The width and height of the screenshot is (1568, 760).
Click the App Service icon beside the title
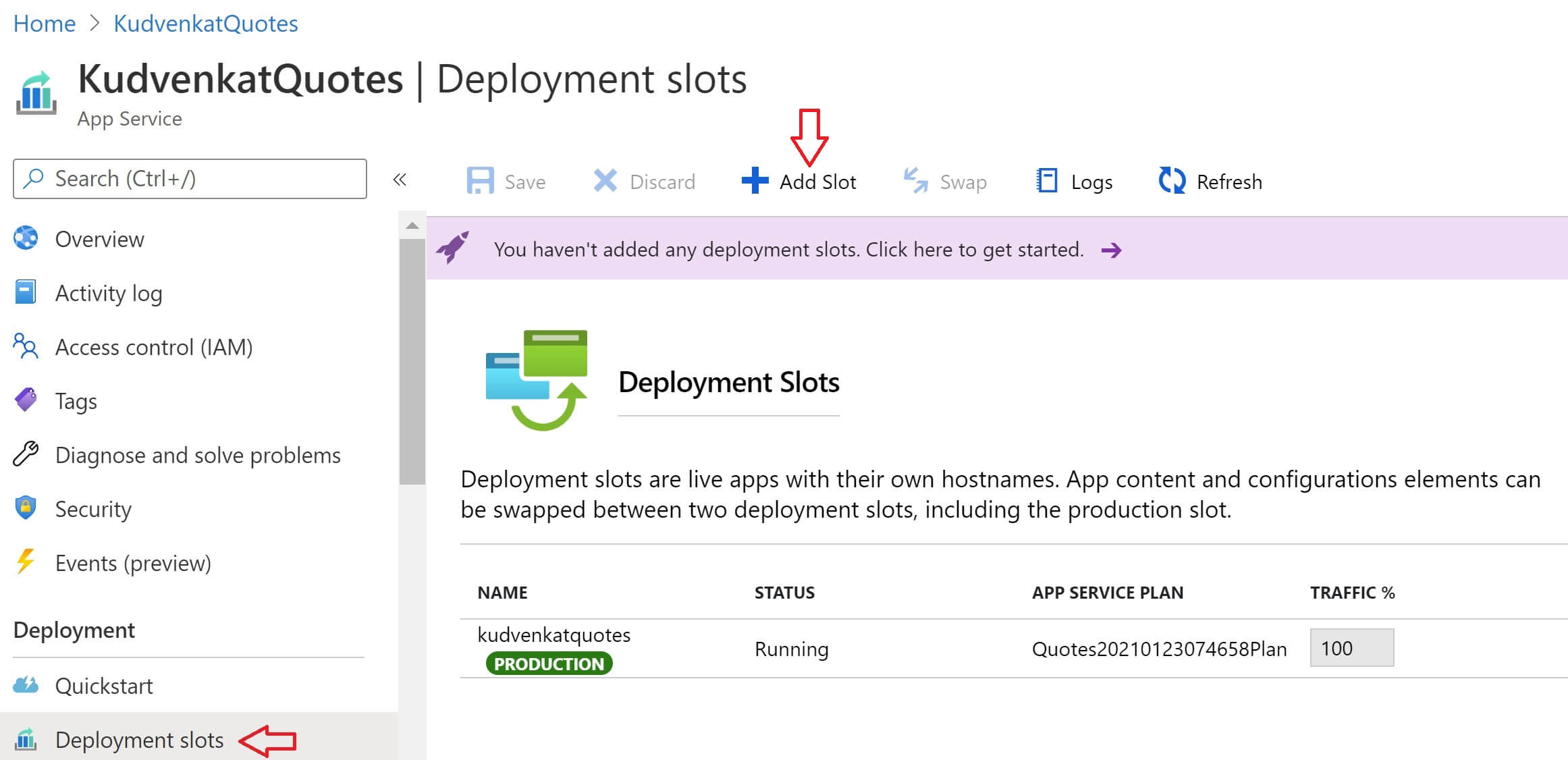pos(36,93)
